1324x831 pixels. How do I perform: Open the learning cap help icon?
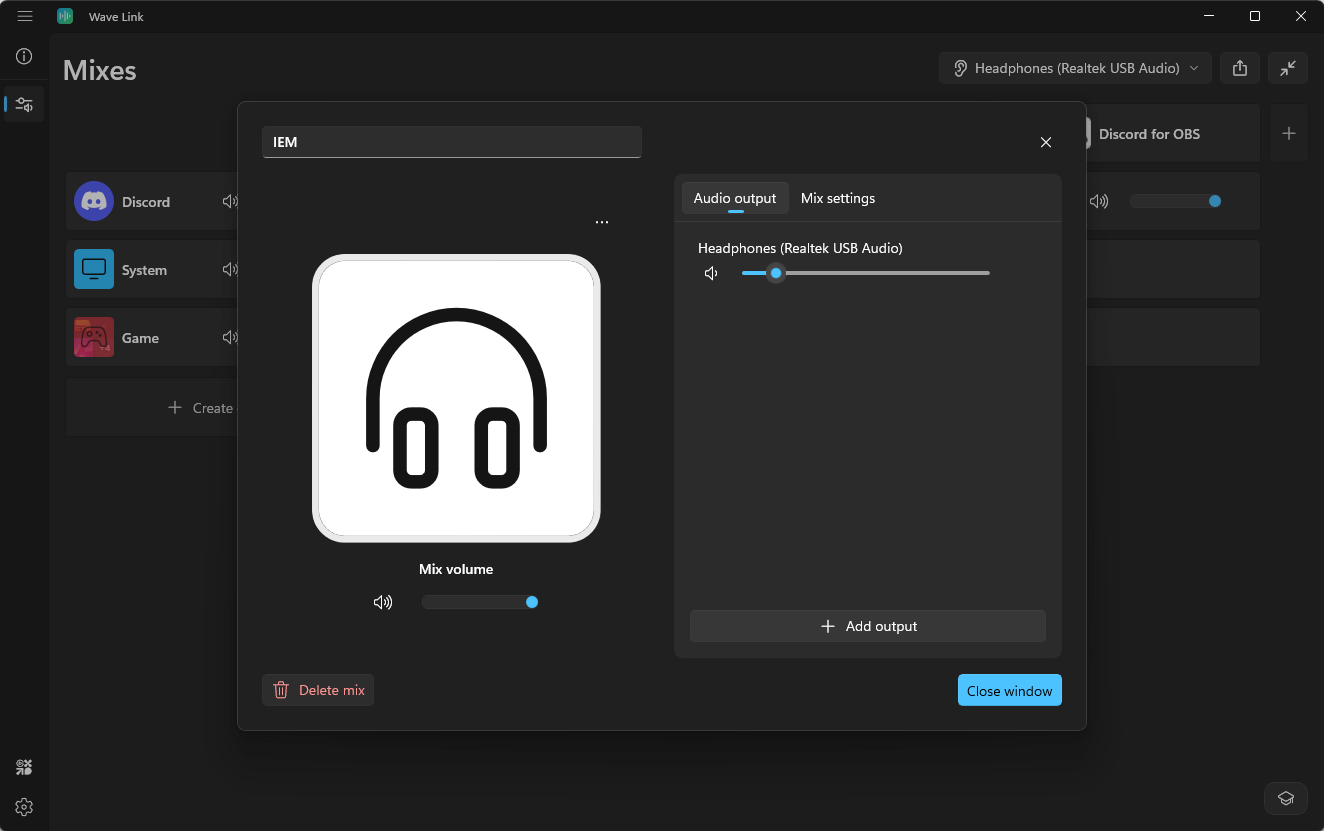(x=1286, y=798)
